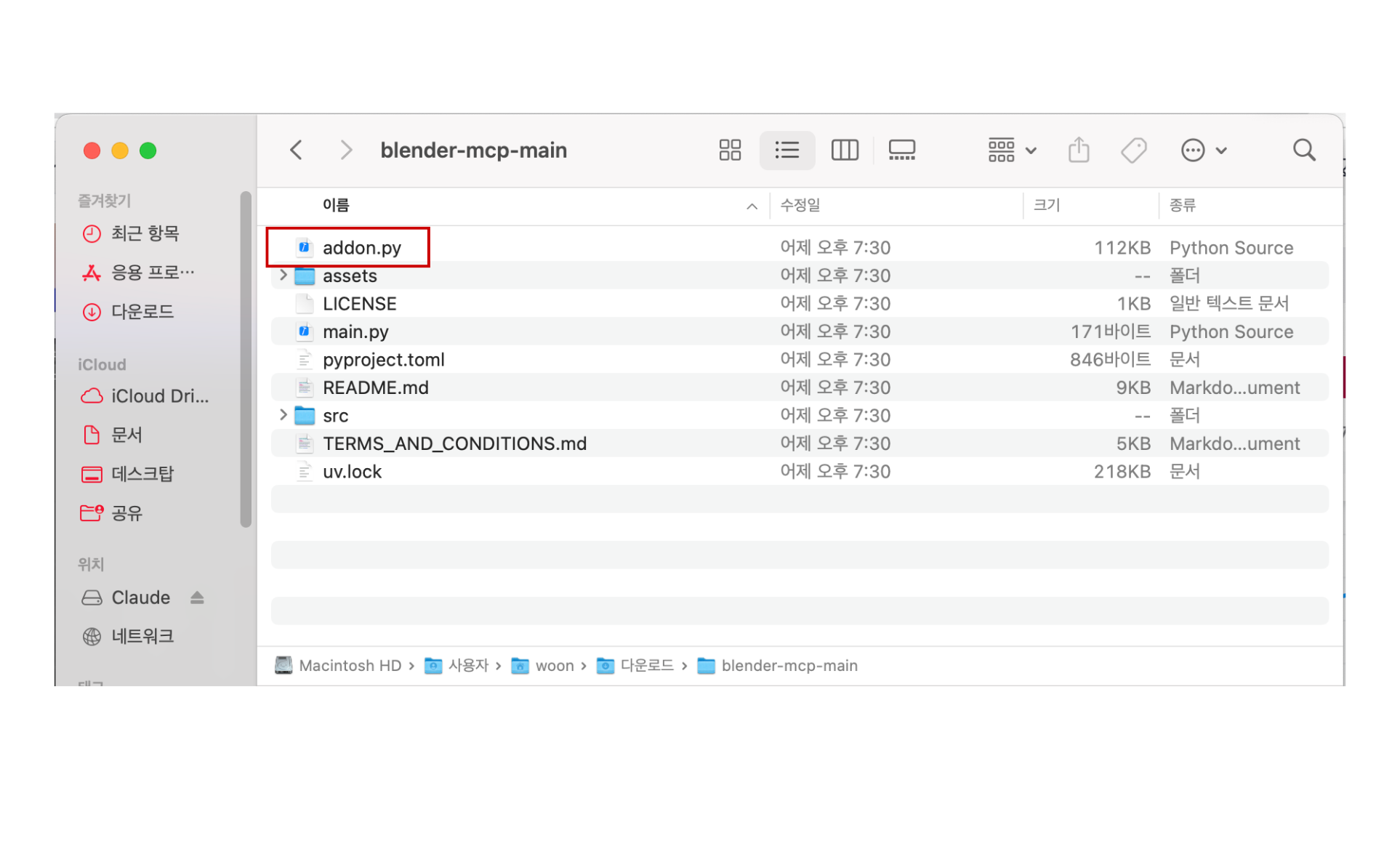
Task: Click the search magnifier icon
Action: pos(1304,150)
